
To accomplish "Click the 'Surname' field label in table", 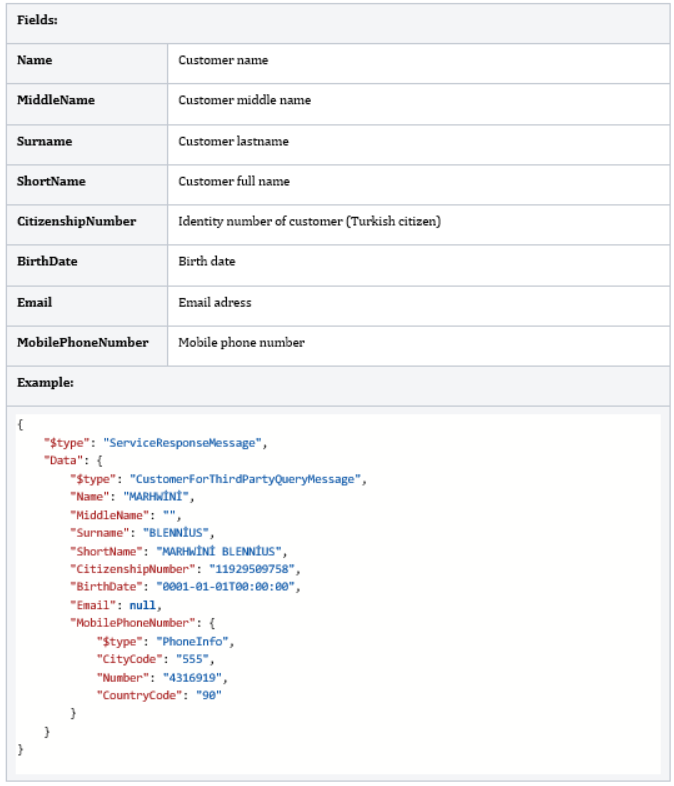I will [x=45, y=141].
